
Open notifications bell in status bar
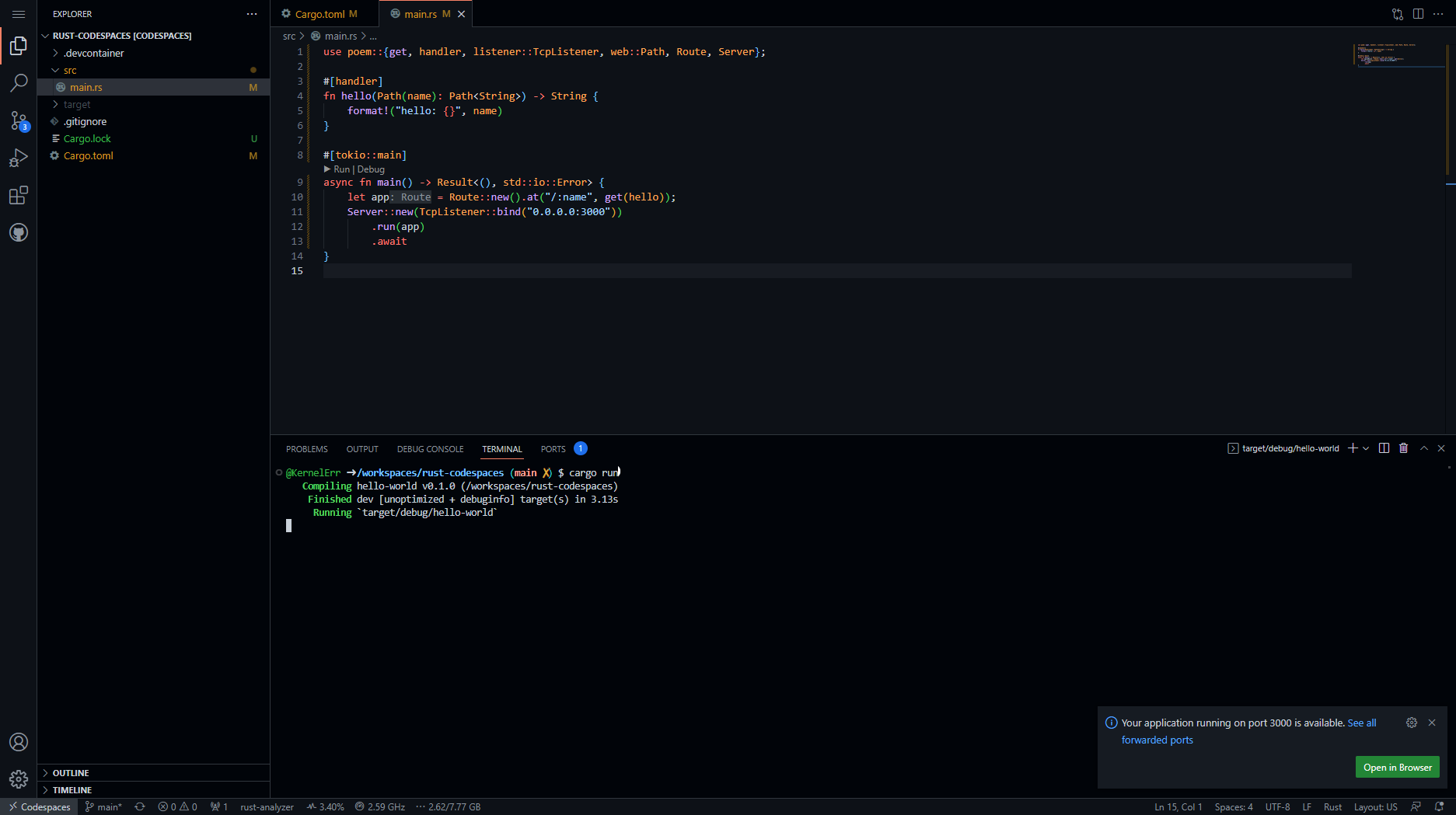[x=1440, y=806]
